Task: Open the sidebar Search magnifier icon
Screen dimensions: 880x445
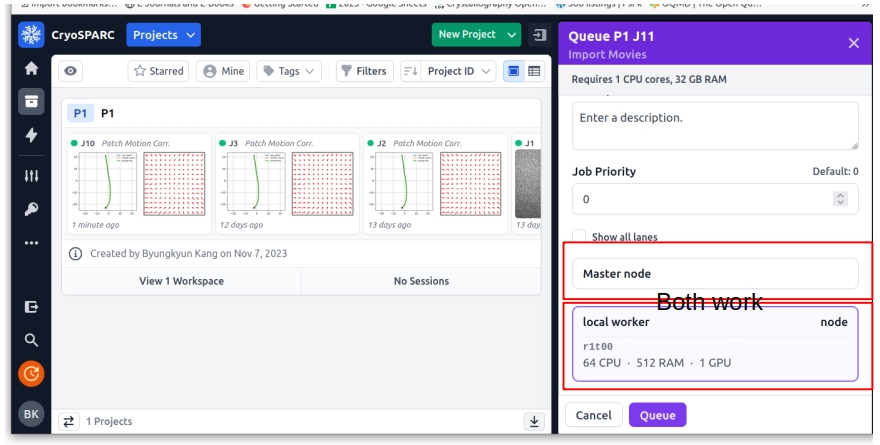Action: tap(31, 340)
